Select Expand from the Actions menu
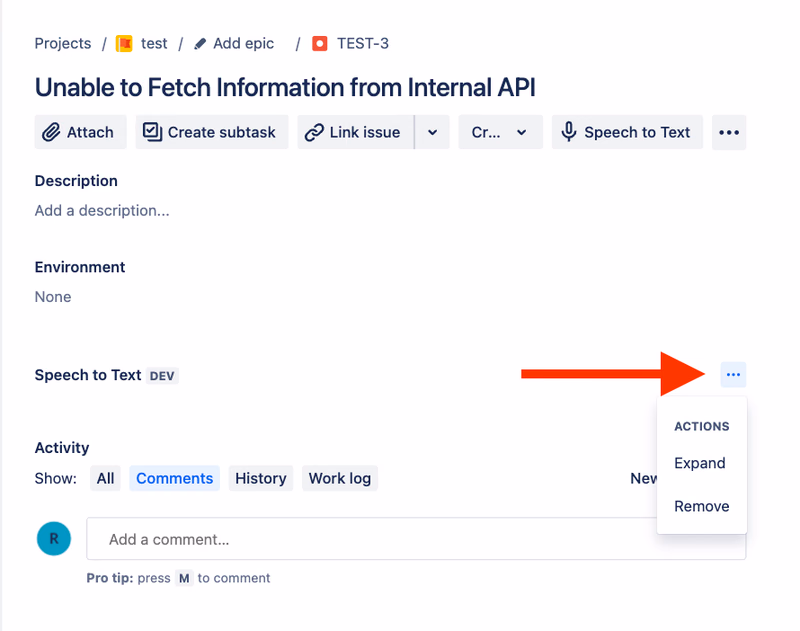This screenshot has width=800, height=631. point(702,463)
